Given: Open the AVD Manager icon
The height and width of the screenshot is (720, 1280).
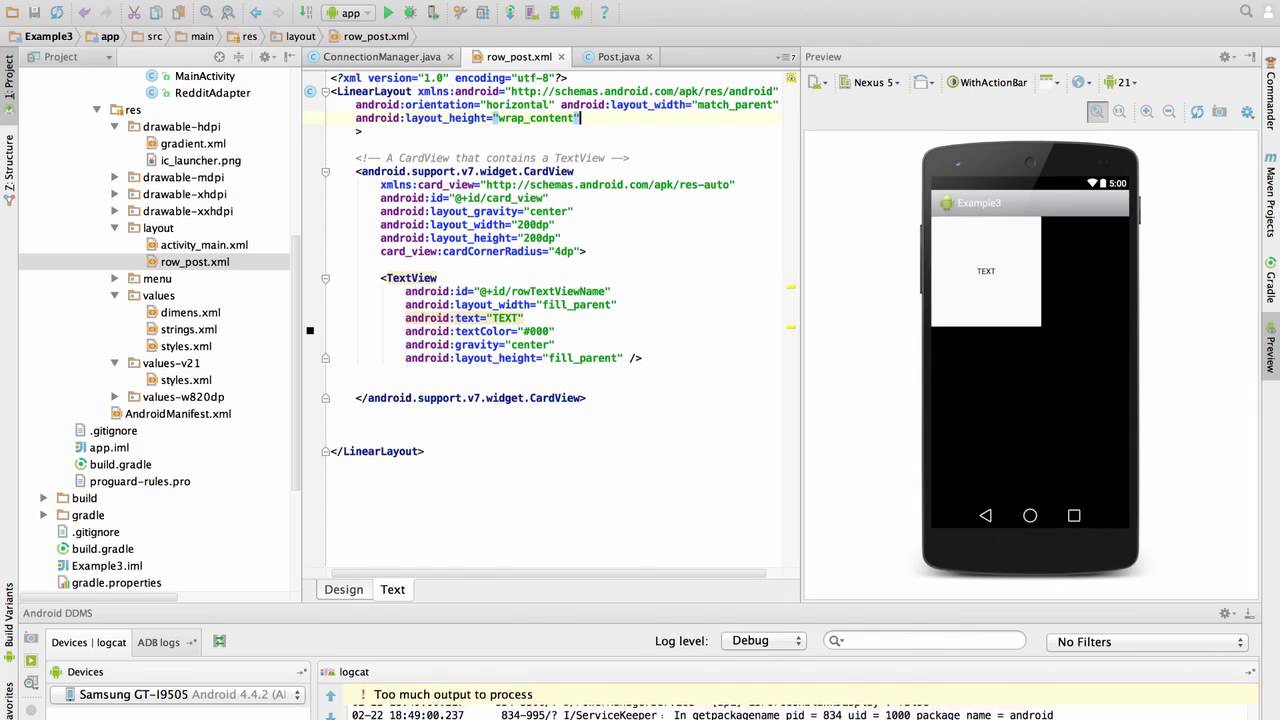Looking at the screenshot, I should [x=533, y=13].
